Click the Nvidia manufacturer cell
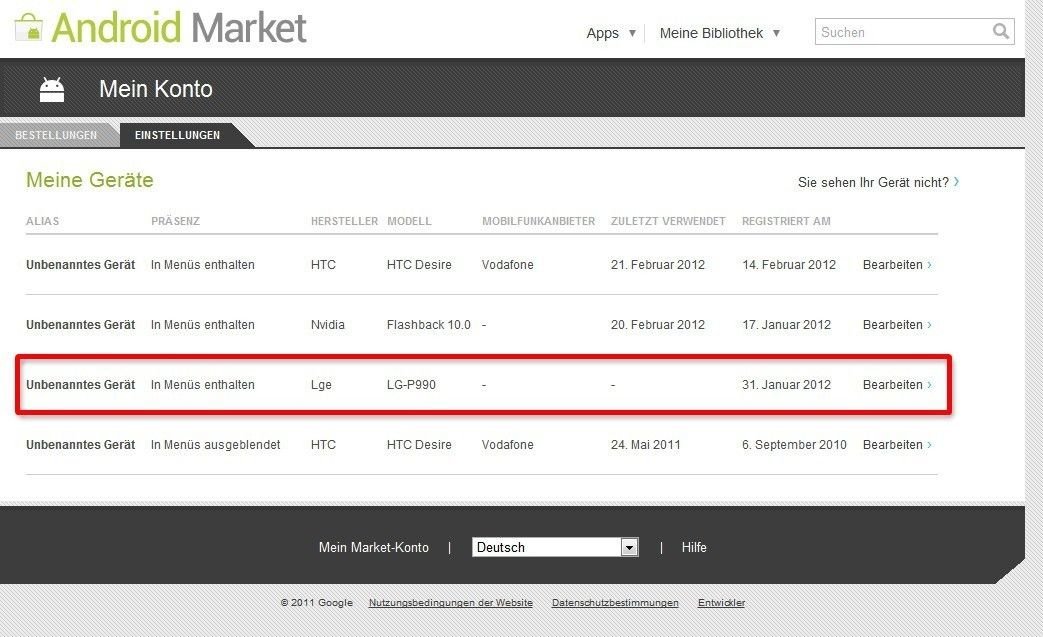 point(328,324)
